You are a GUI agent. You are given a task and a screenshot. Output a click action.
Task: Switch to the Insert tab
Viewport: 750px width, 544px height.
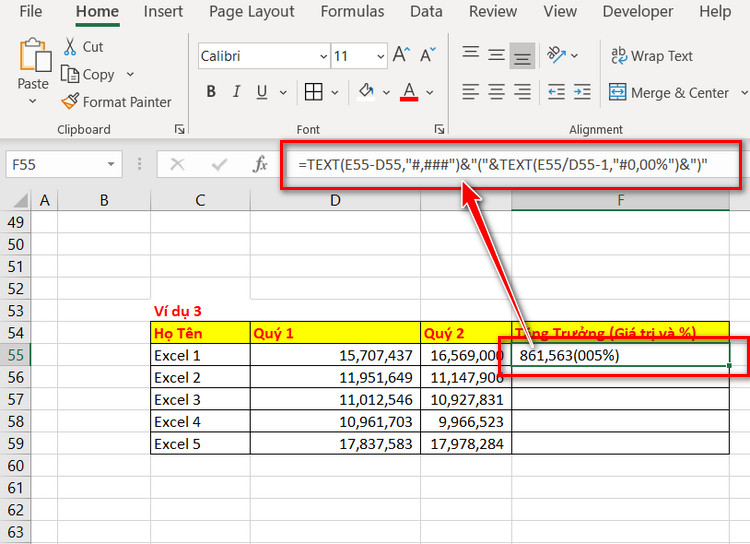click(163, 11)
